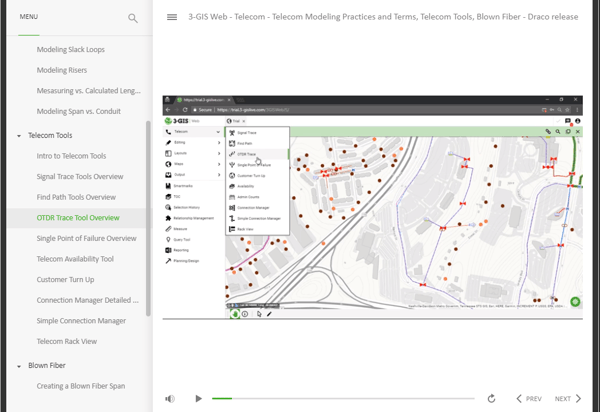Choose Find Path in the Telecom flyout menu

(240, 143)
